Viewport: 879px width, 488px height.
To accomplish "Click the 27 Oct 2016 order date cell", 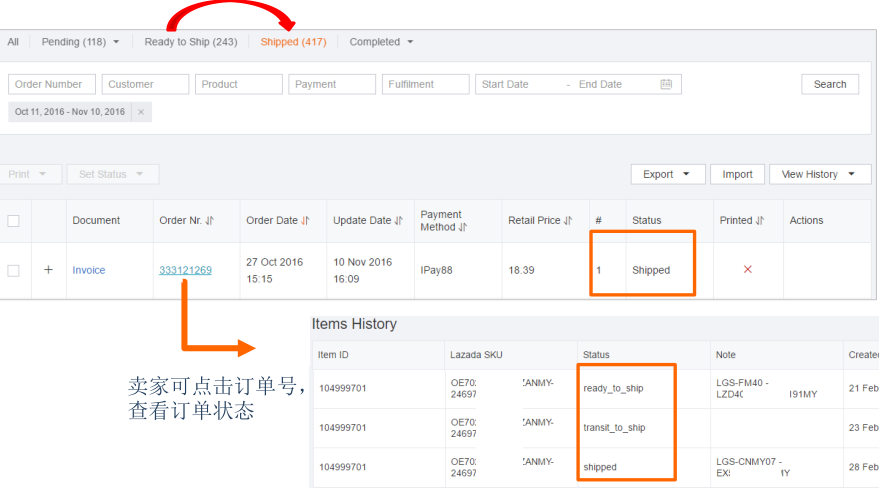I will [x=274, y=271].
